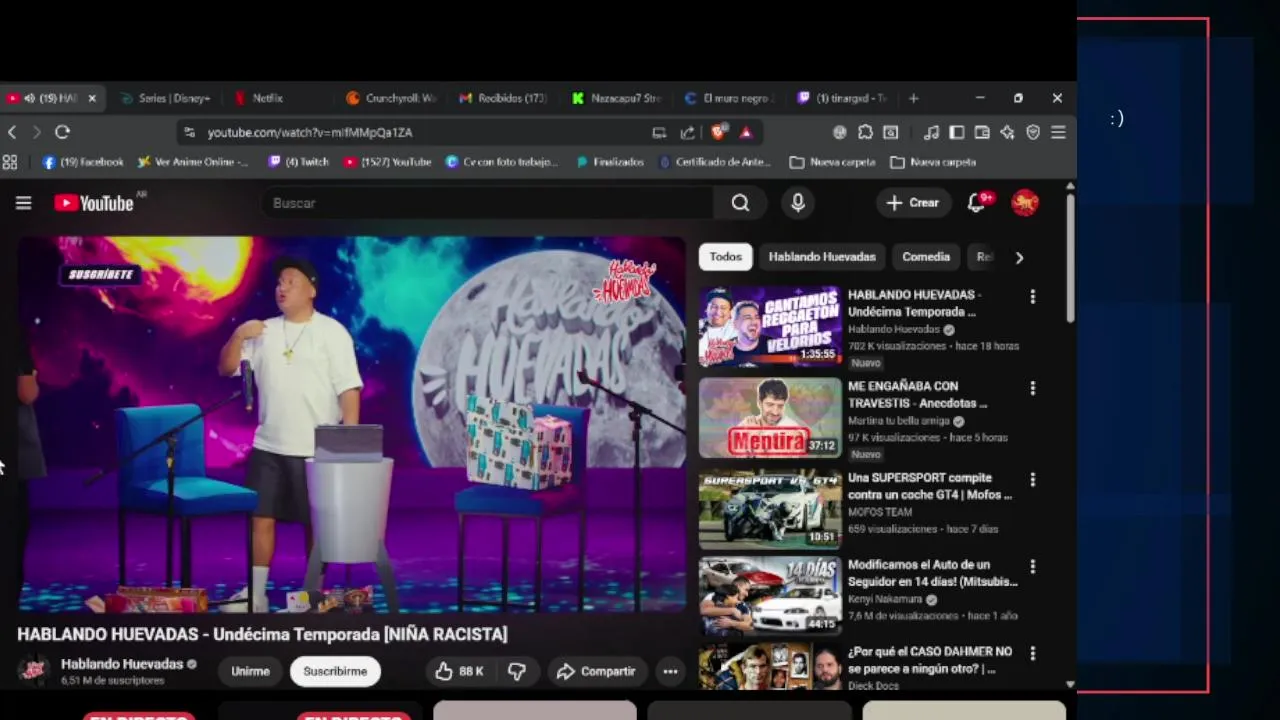
Task: Open the YouTube guide hamburger menu
Action: [23, 203]
